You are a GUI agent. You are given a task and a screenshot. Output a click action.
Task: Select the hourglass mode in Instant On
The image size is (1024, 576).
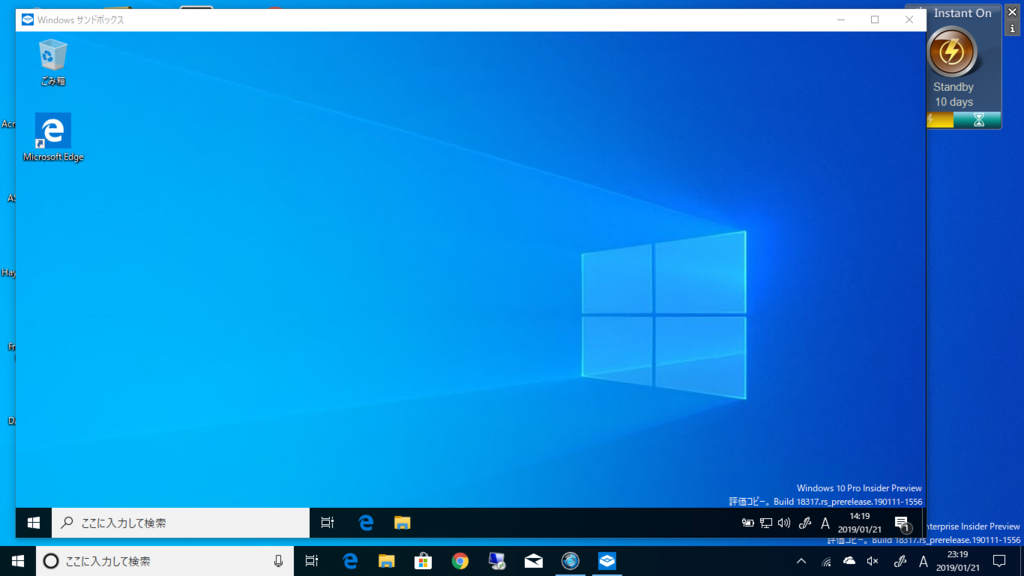[978, 120]
